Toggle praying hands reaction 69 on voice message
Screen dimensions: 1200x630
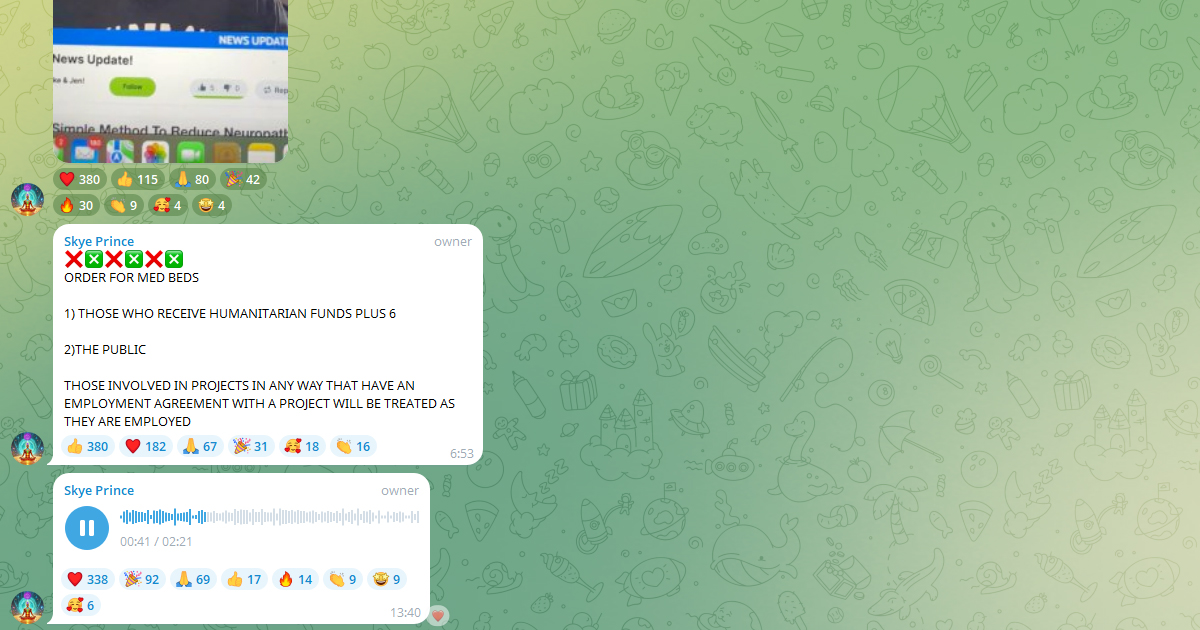[x=193, y=579]
